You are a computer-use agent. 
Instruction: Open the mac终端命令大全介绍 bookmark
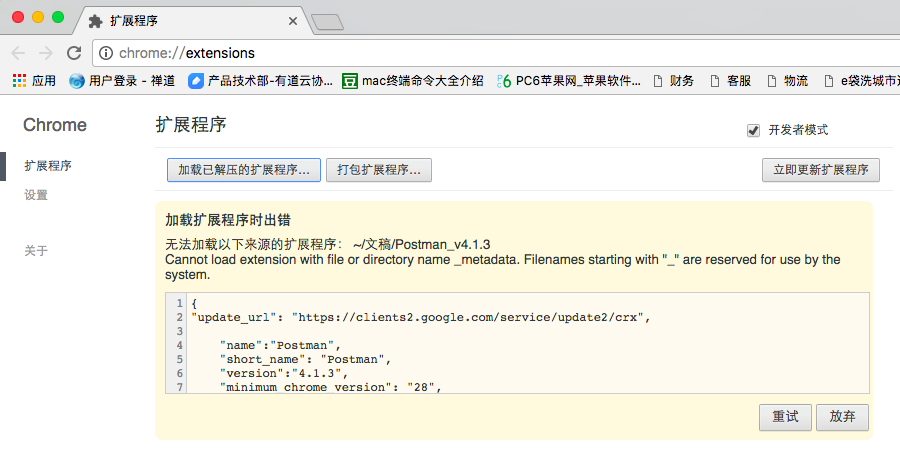click(x=412, y=81)
